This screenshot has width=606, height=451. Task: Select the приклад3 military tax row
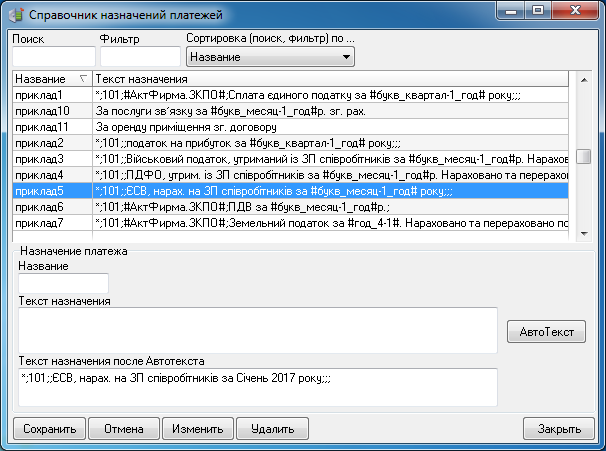coord(300,159)
